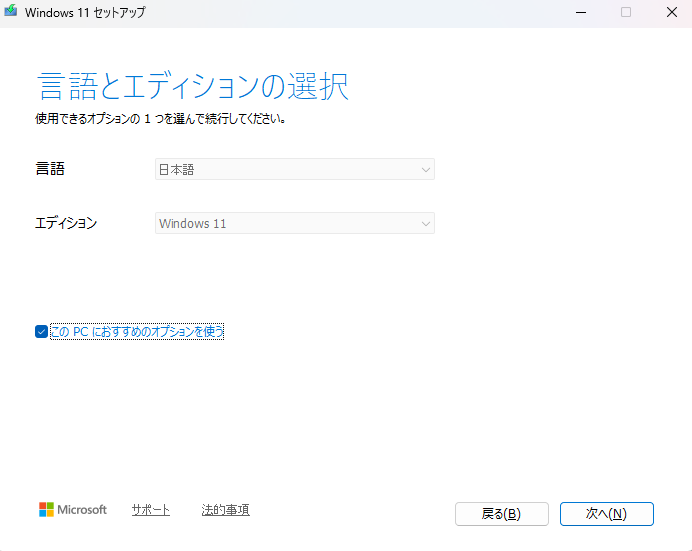The width and height of the screenshot is (692, 551).
Task: Open the サポート link
Action: coord(150,510)
